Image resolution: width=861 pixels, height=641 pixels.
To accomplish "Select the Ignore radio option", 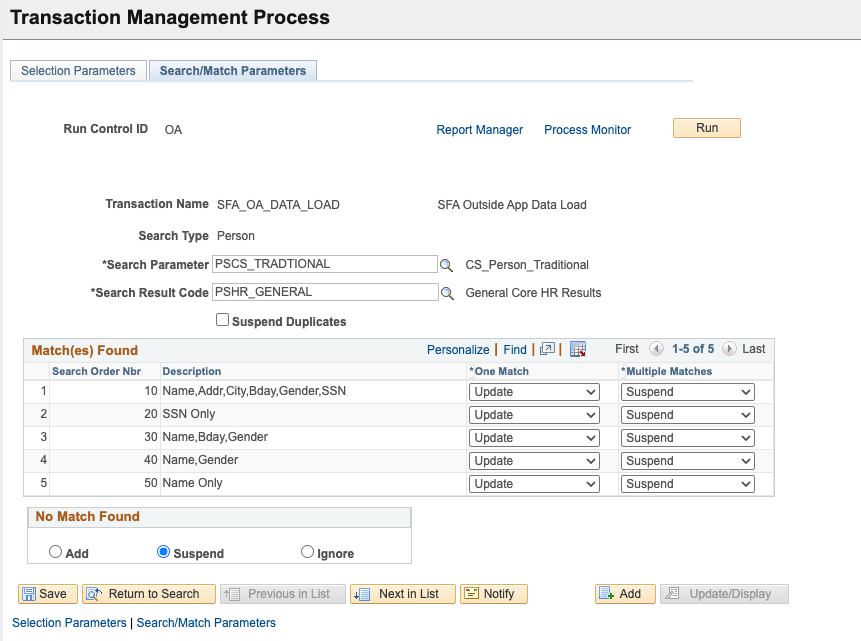I will point(307,551).
